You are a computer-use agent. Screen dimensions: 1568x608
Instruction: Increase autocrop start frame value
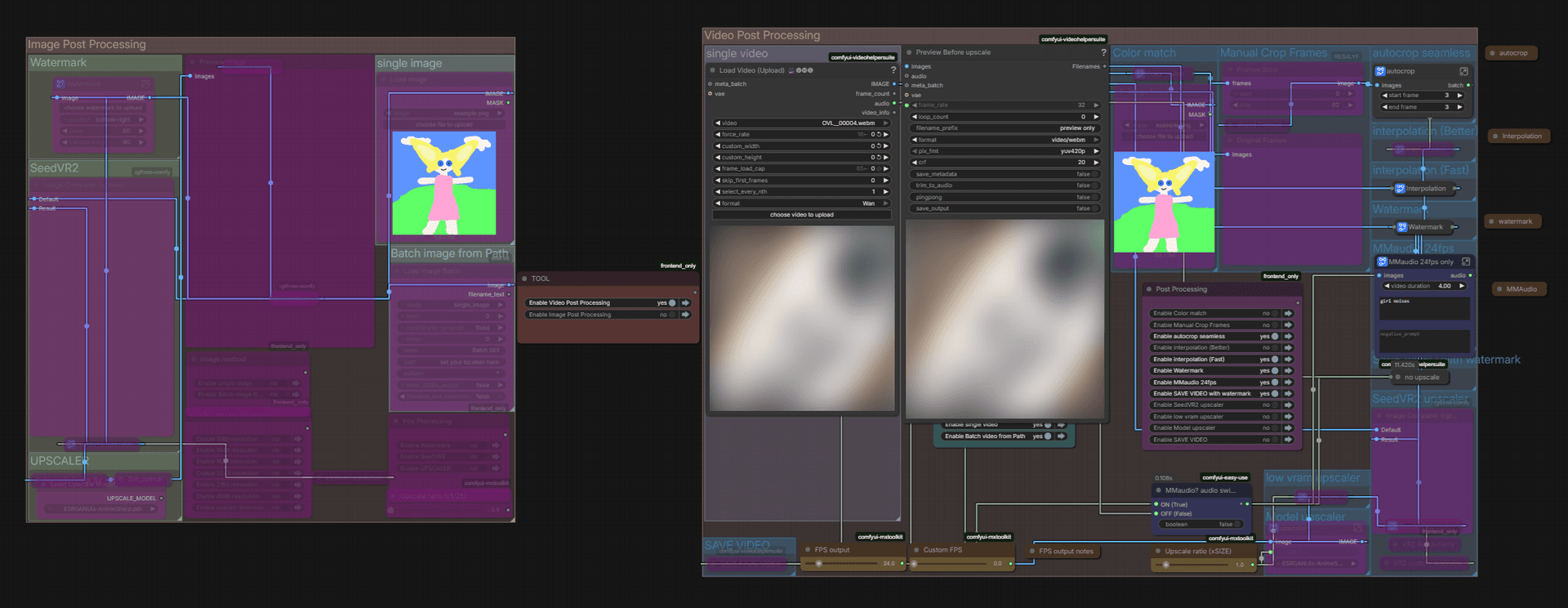pyautogui.click(x=1460, y=96)
